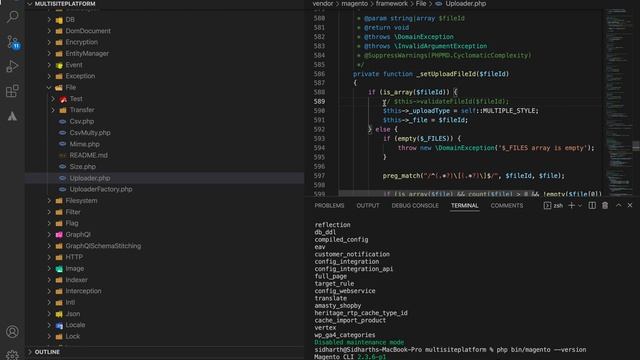Image resolution: width=640 pixels, height=360 pixels.
Task: Select the TERMINAL tab
Action: coord(464,206)
